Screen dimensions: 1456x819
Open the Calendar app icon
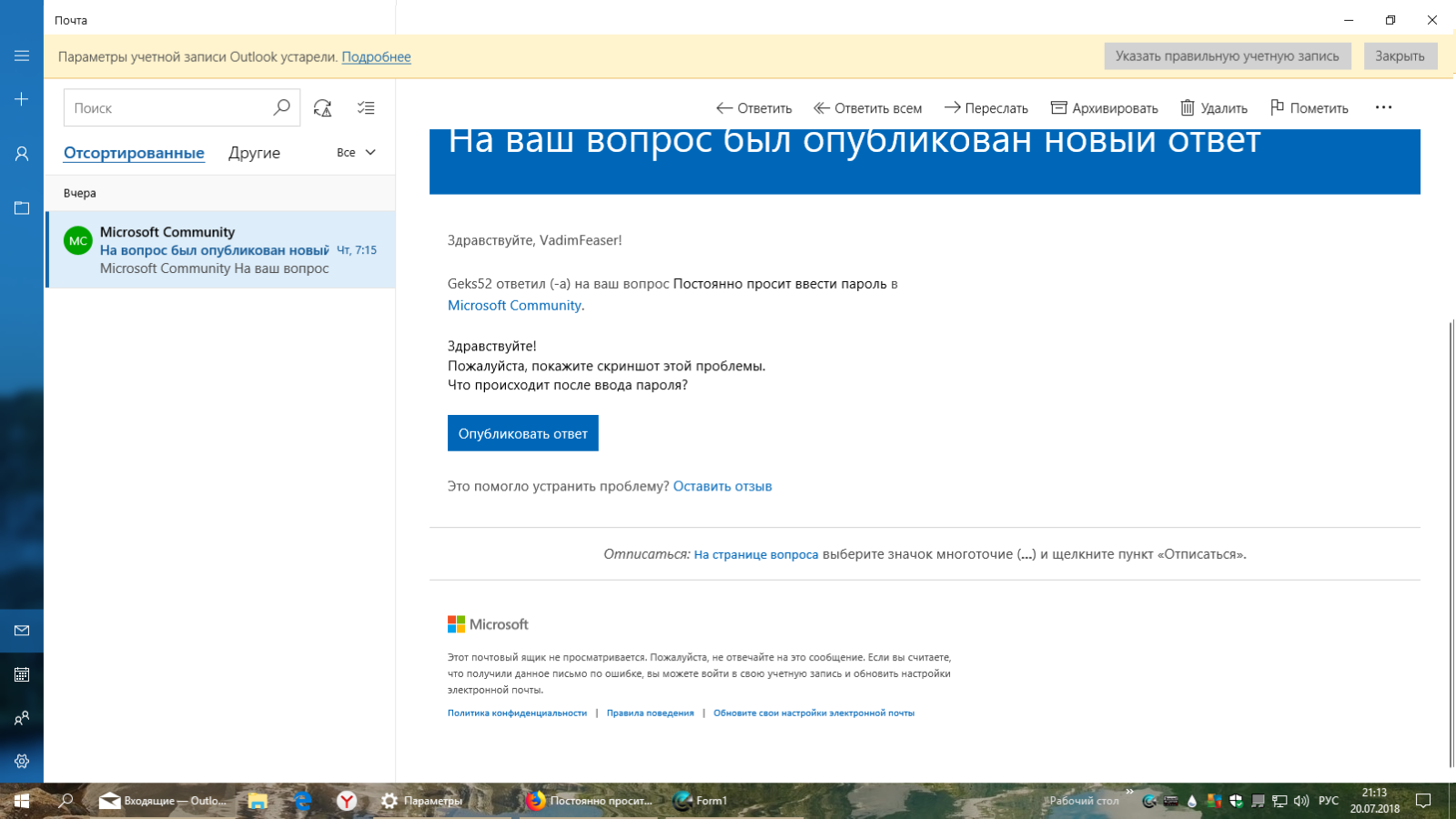(x=22, y=674)
